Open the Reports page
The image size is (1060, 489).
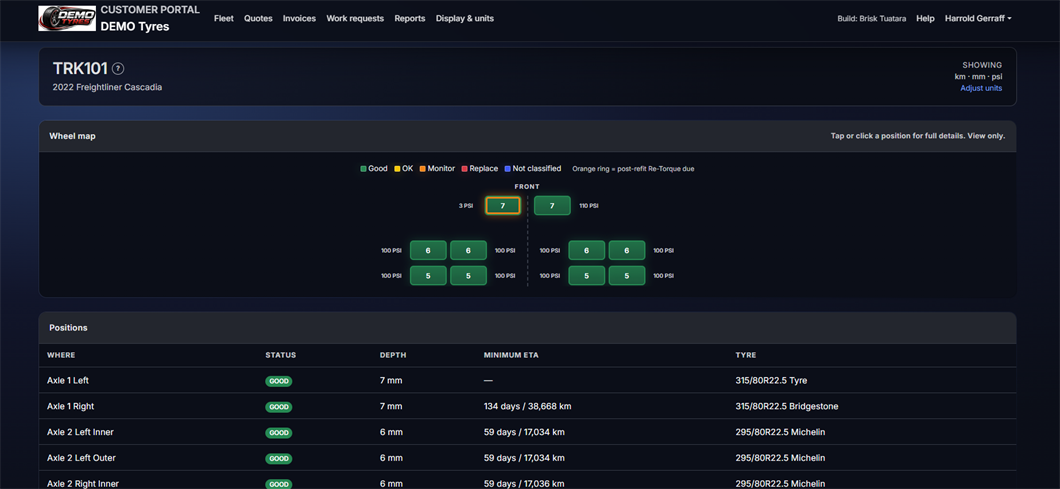410,18
